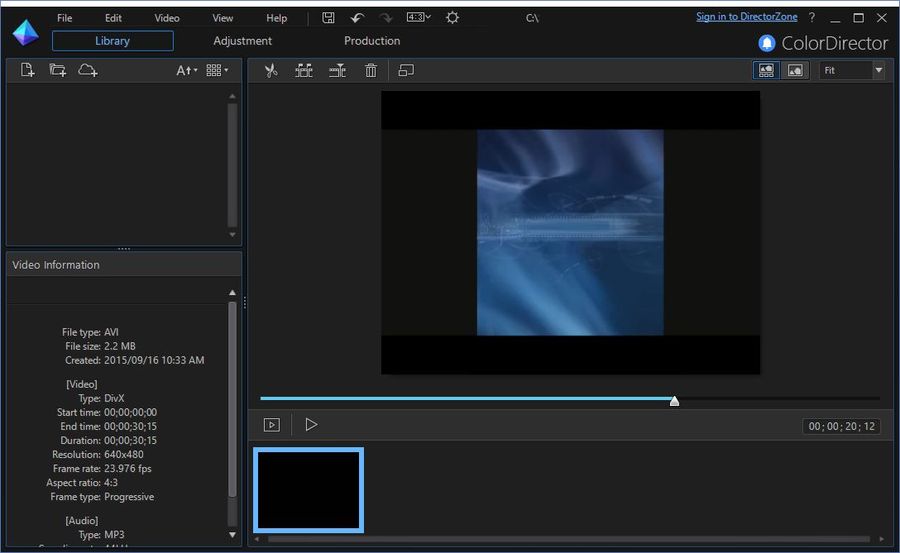Click the Sign in to DirectorZone link

point(746,17)
